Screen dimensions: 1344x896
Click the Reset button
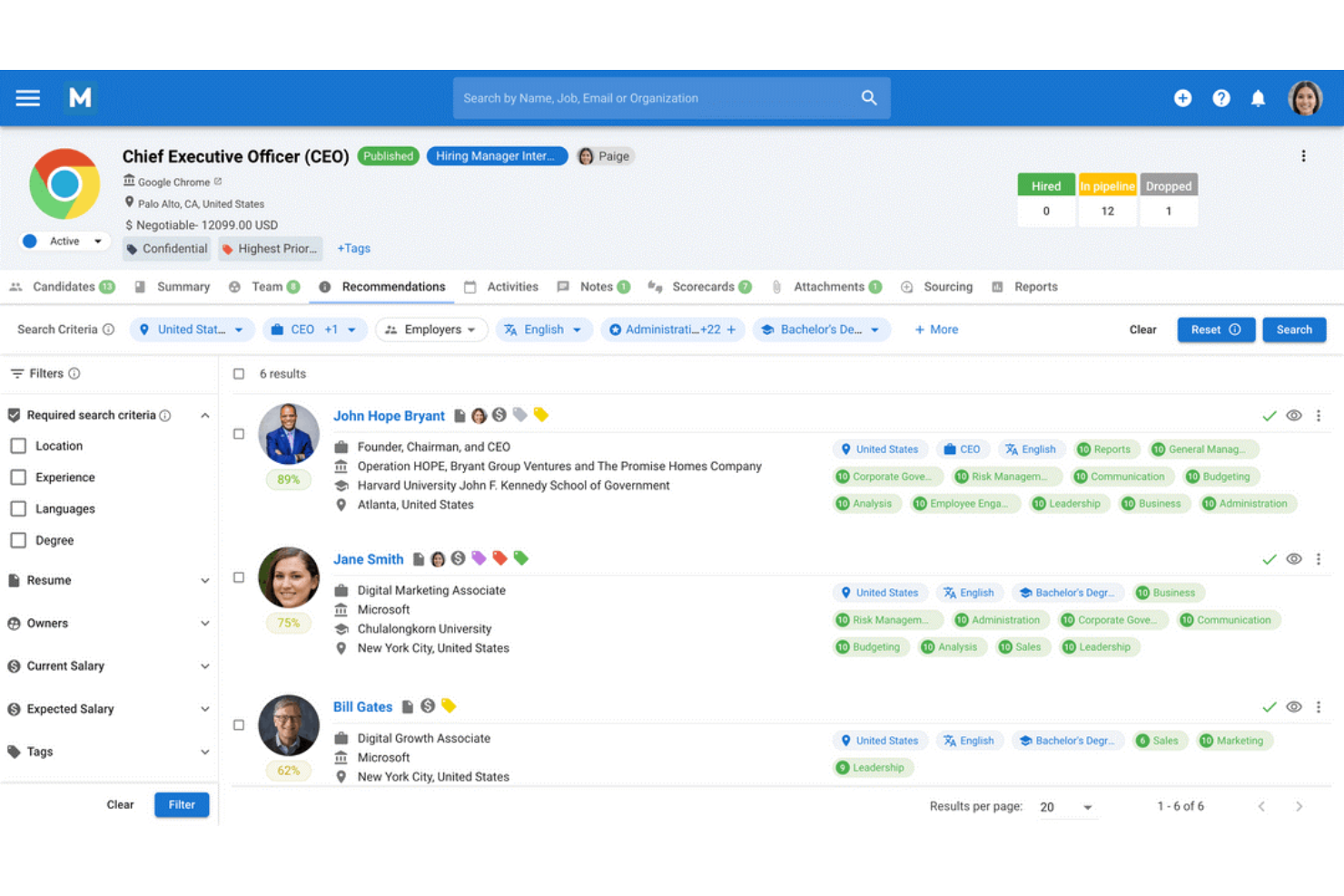(1216, 330)
